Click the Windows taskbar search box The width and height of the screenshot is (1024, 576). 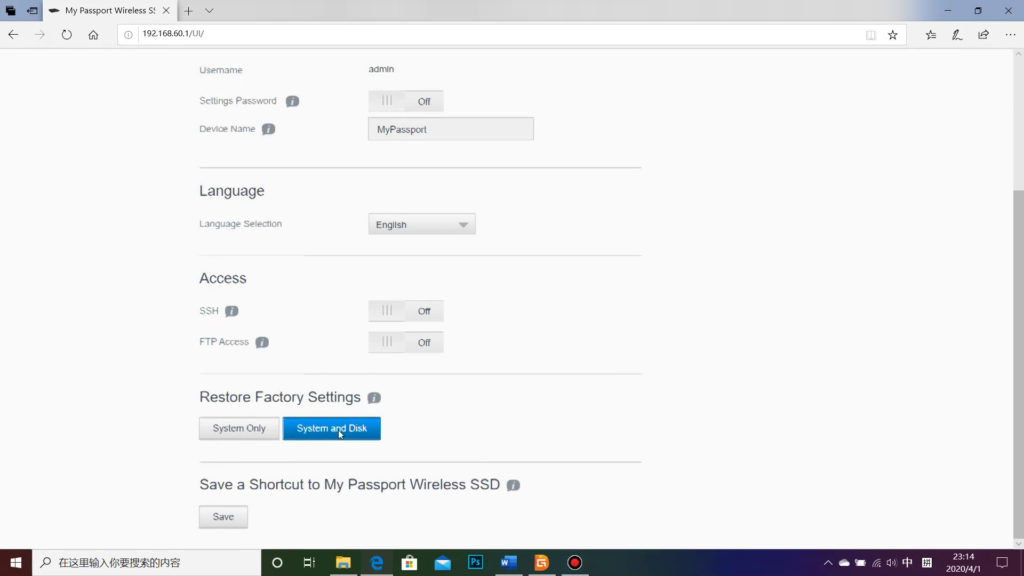pos(146,562)
